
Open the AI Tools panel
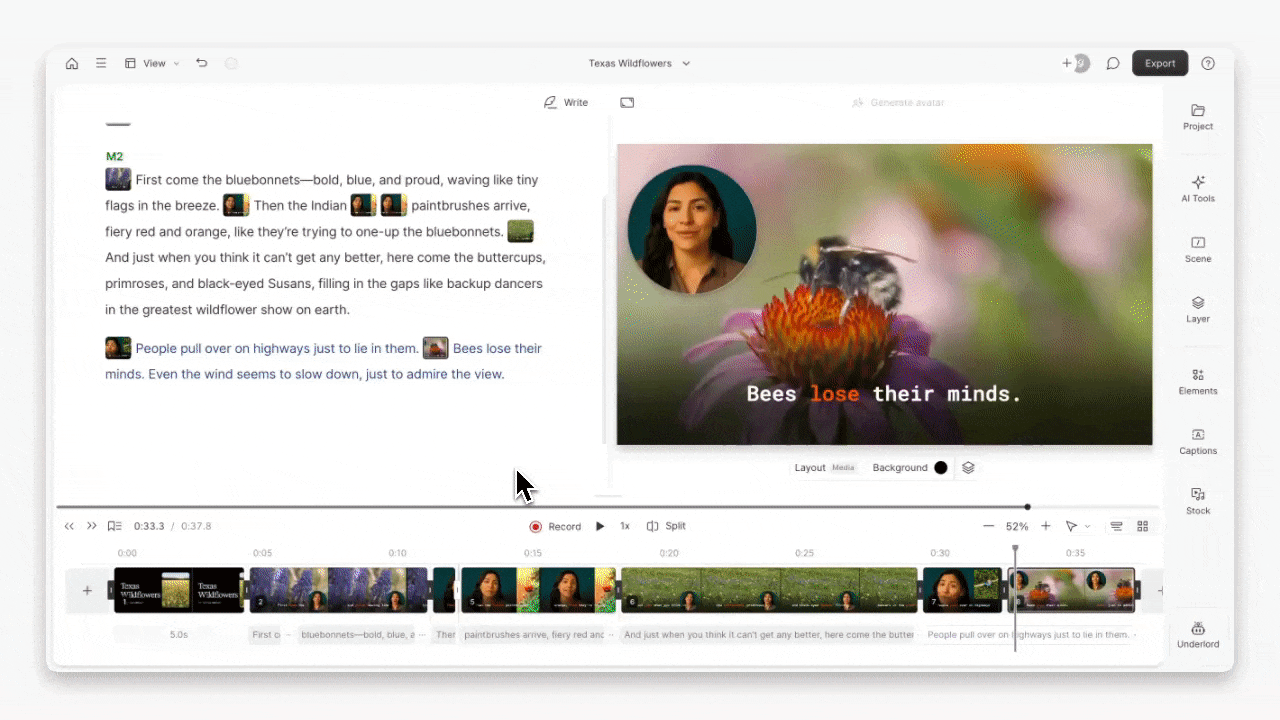(x=1198, y=188)
